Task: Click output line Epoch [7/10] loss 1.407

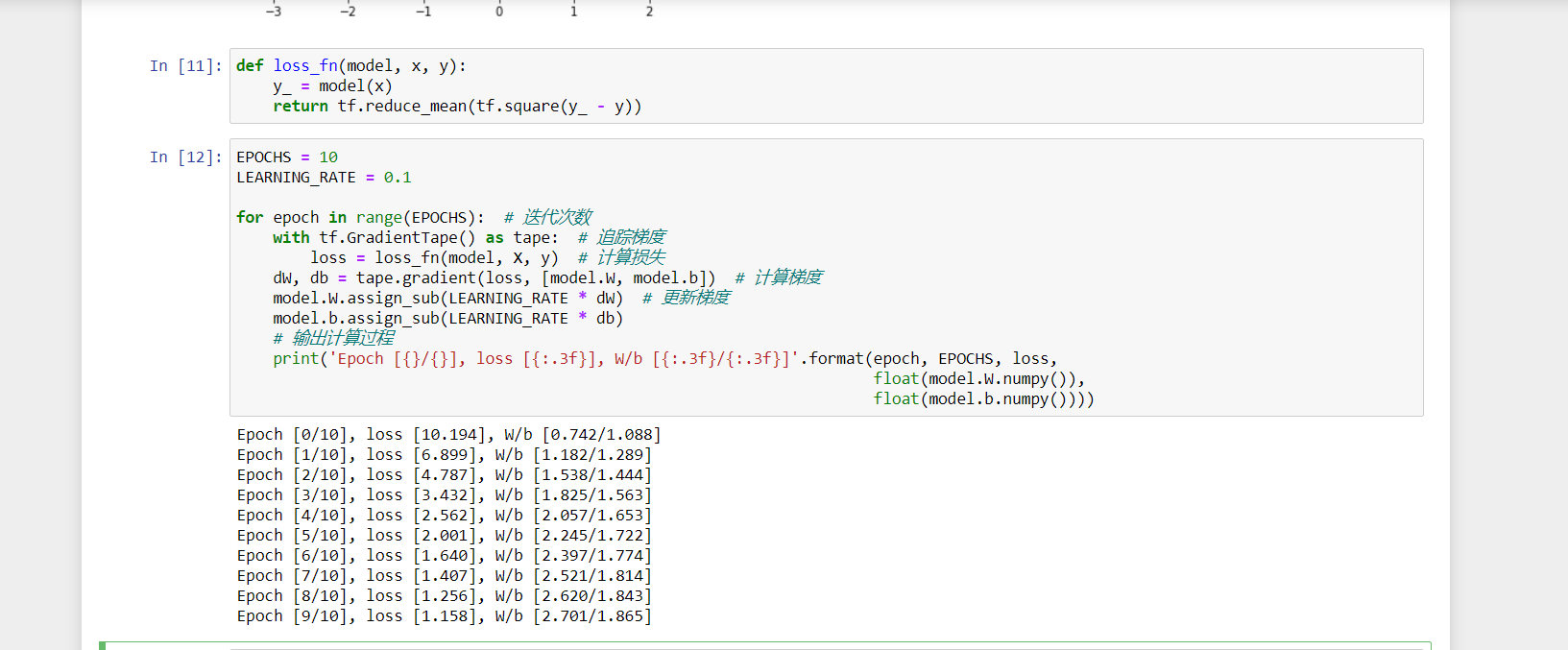Action: point(444,575)
